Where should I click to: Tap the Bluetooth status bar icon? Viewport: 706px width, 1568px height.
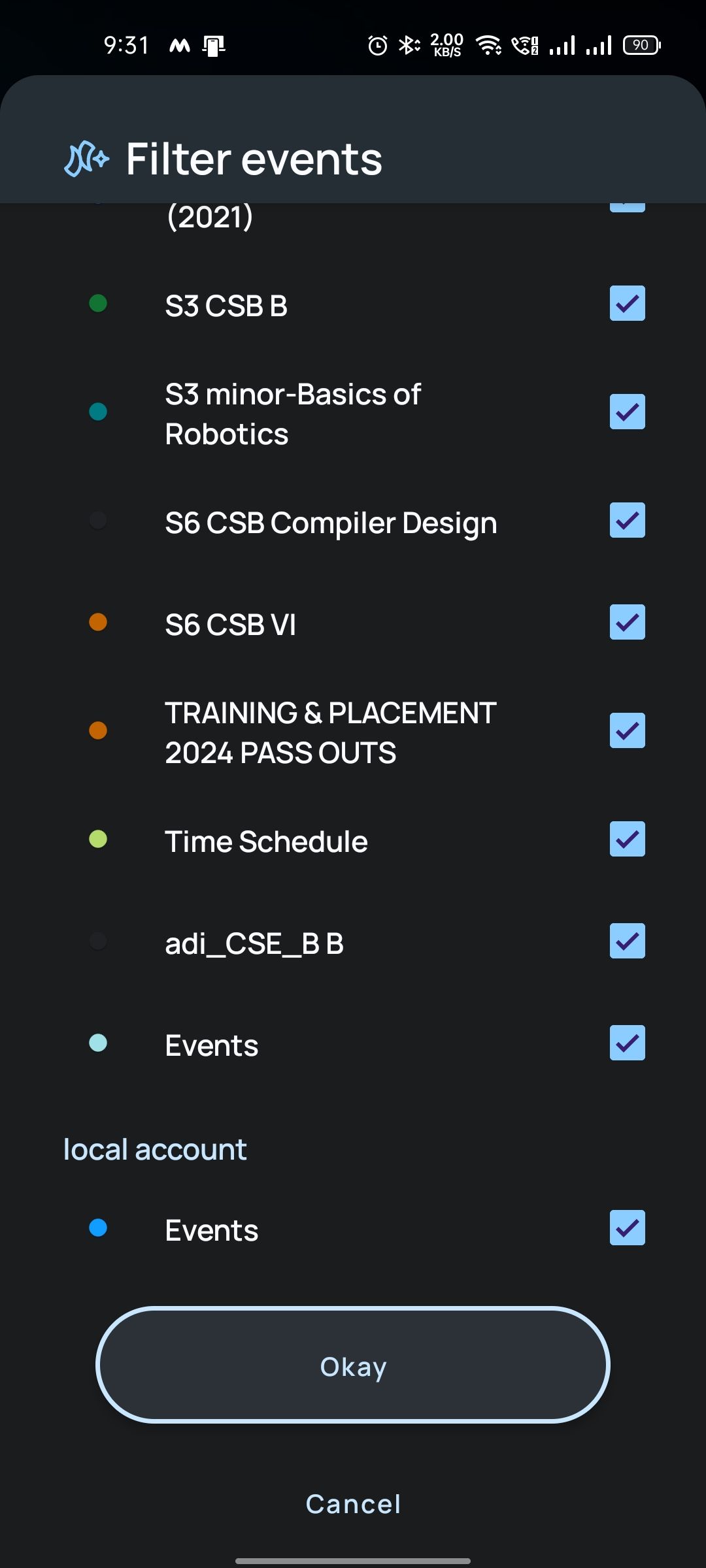pos(409,45)
